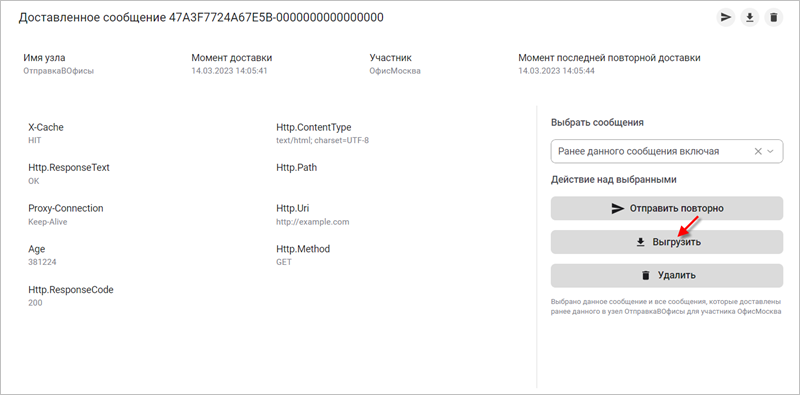Image resolution: width=800 pixels, height=395 pixels.
Task: Click the 'Отправить повторно' button
Action: 667,208
